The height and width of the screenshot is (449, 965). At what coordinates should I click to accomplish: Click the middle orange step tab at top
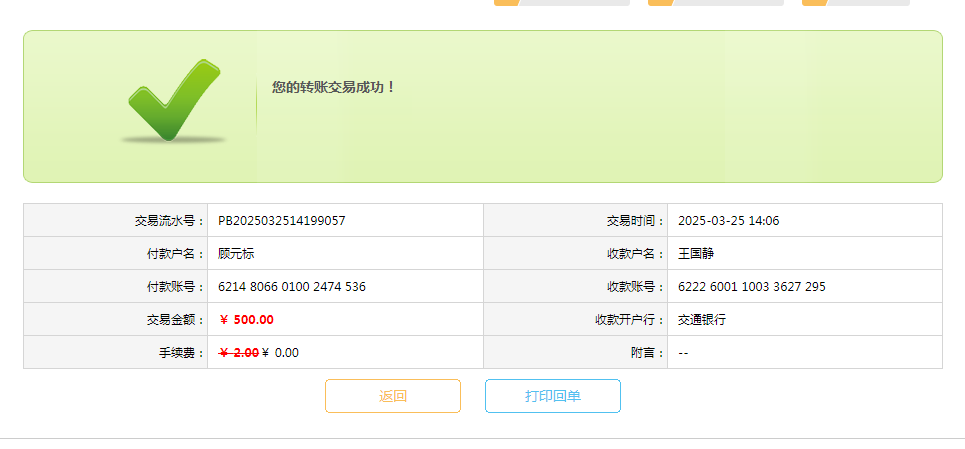coord(716,3)
